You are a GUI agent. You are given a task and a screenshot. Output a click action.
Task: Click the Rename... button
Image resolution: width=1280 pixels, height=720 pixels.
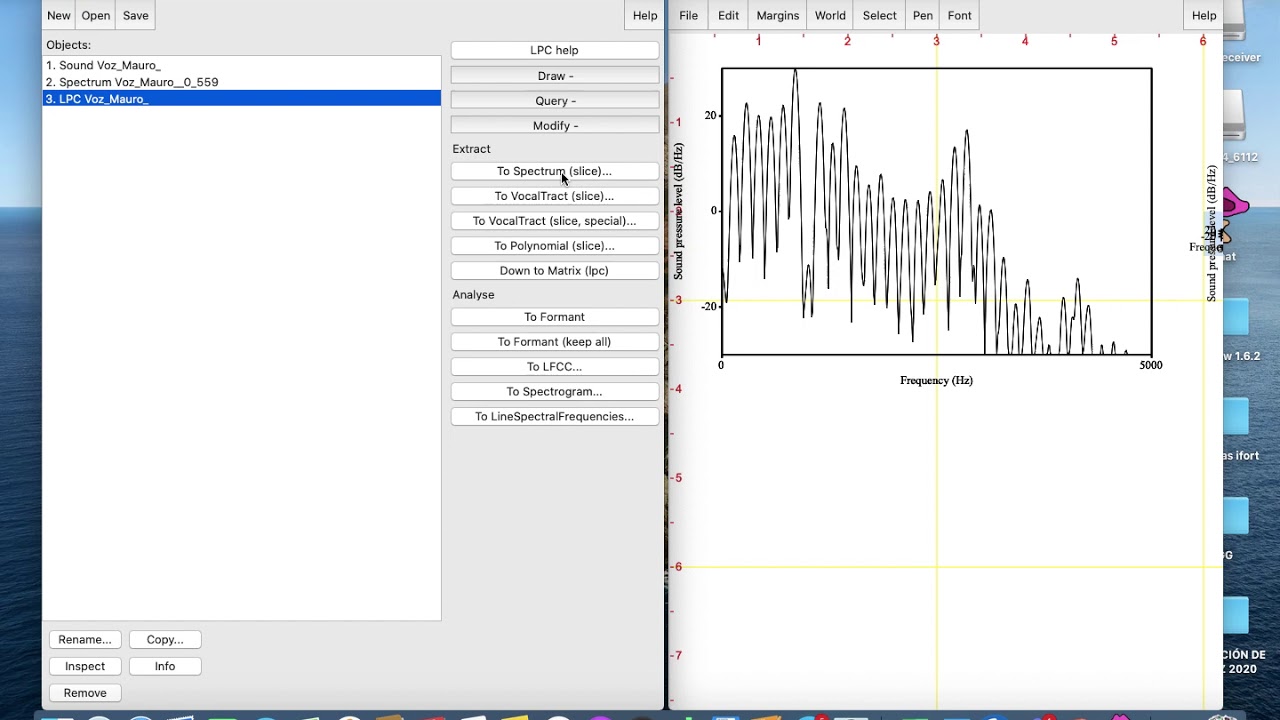point(85,640)
